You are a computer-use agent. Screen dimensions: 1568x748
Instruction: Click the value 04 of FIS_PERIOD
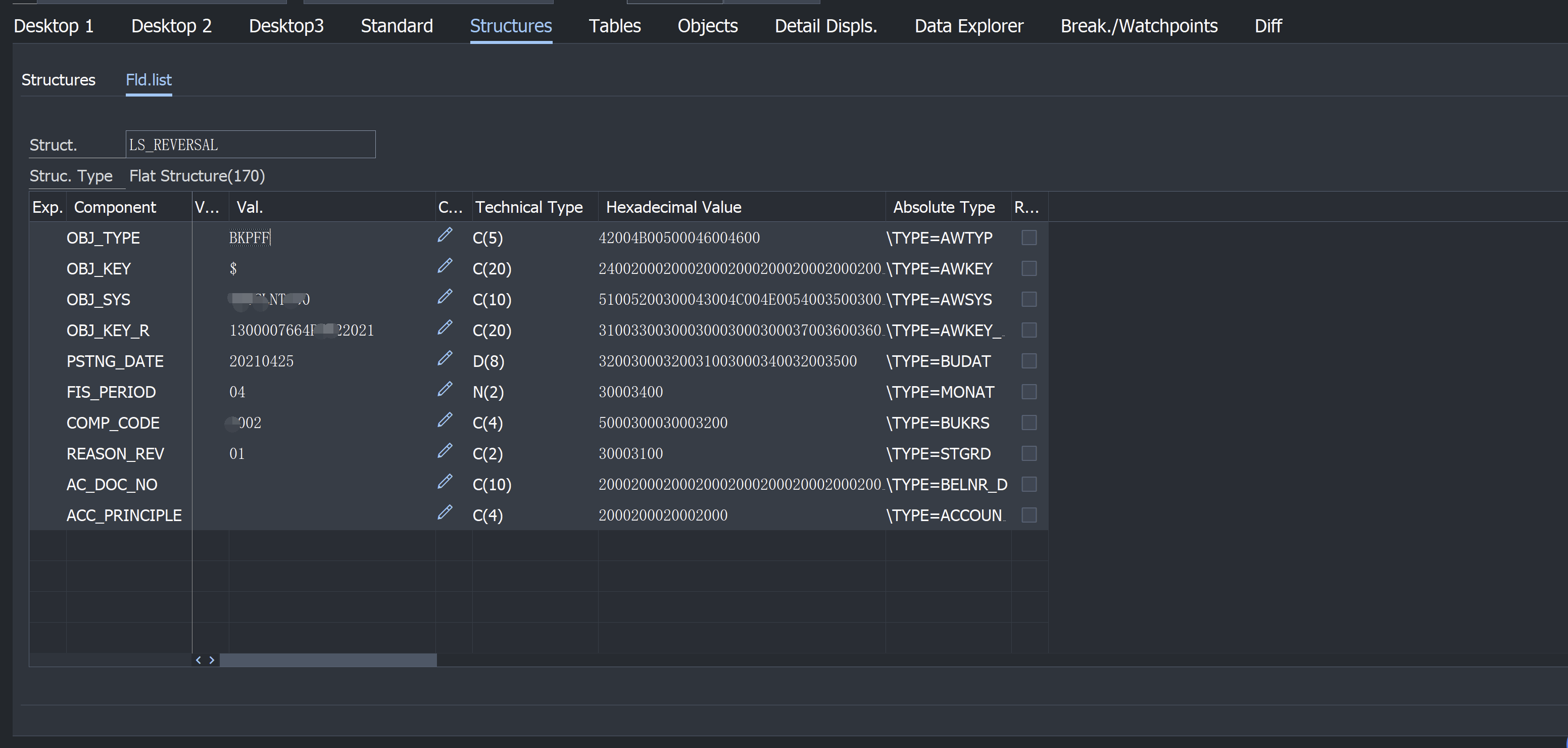[237, 392]
